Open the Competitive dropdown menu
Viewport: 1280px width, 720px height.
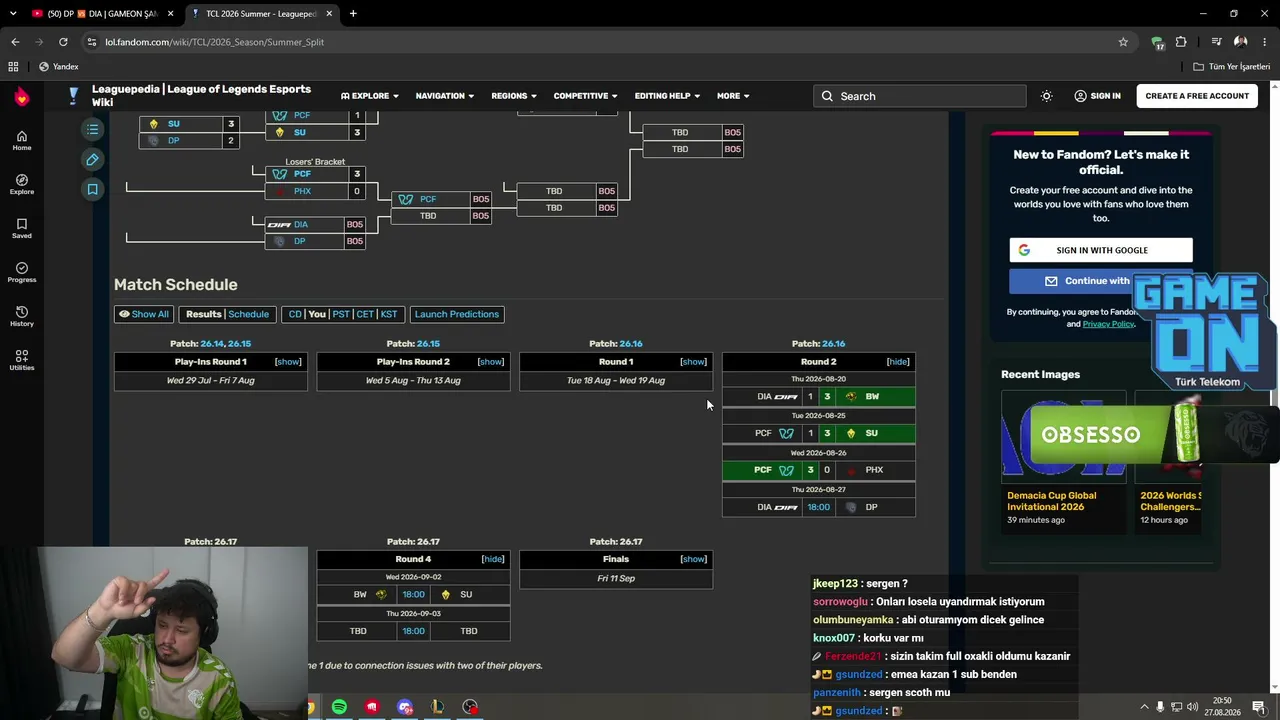(586, 96)
